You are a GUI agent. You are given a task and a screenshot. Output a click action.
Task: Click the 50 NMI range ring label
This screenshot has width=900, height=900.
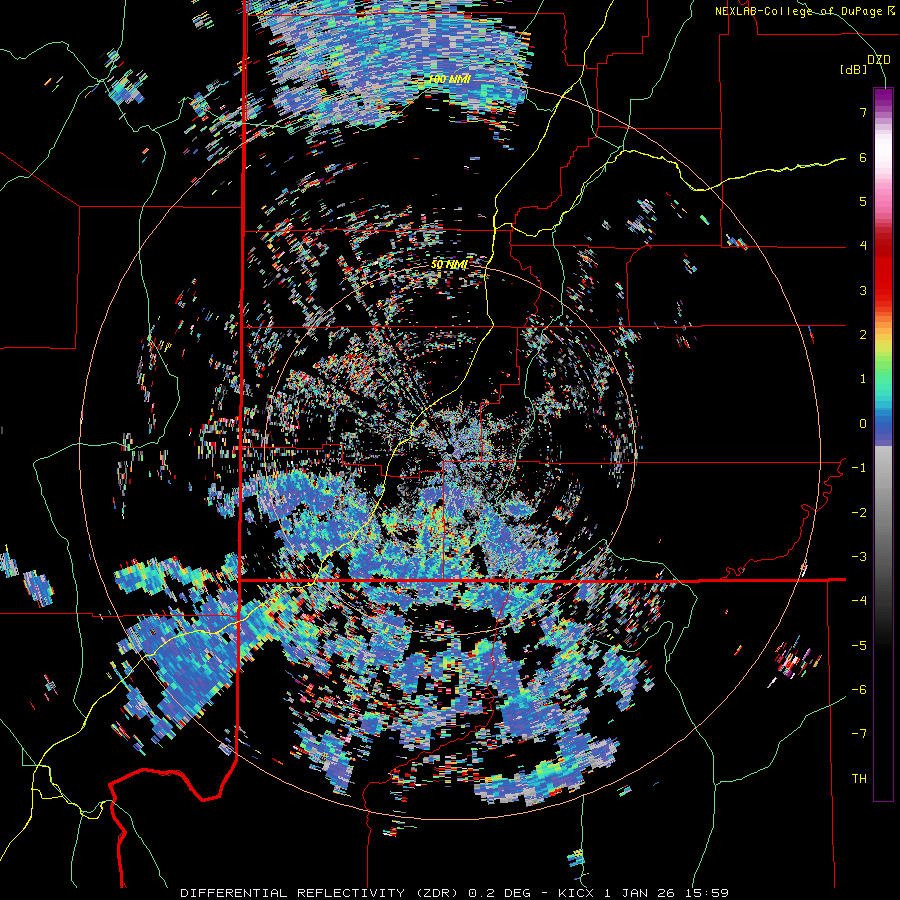[x=449, y=265]
